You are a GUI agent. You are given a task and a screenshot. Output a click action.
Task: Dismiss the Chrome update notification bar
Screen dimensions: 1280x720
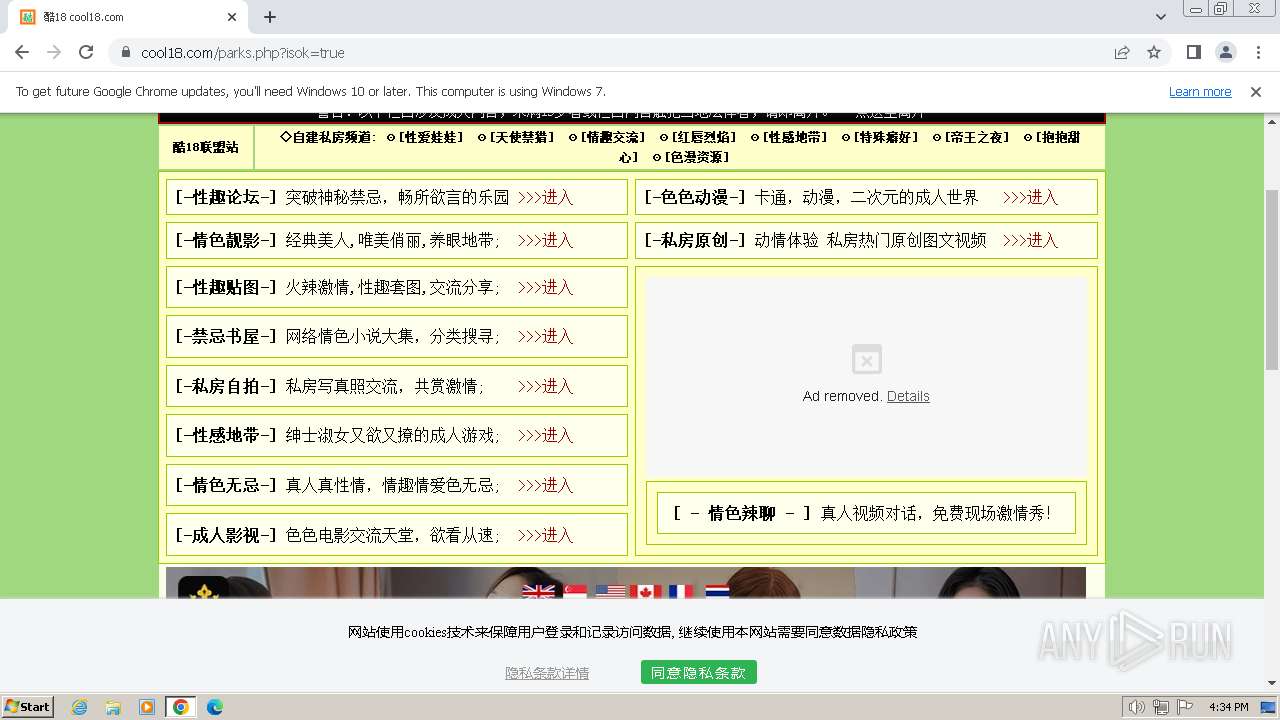point(1256,91)
